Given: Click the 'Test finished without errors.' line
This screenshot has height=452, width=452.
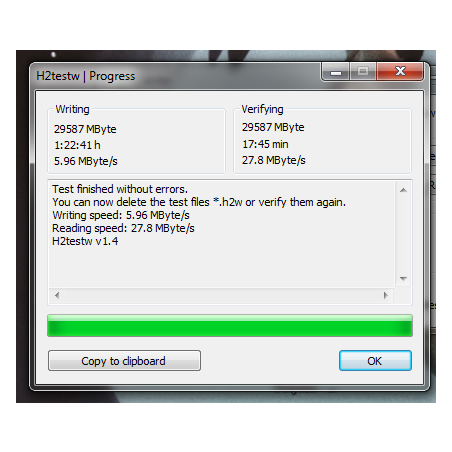Looking at the screenshot, I should click(120, 189).
